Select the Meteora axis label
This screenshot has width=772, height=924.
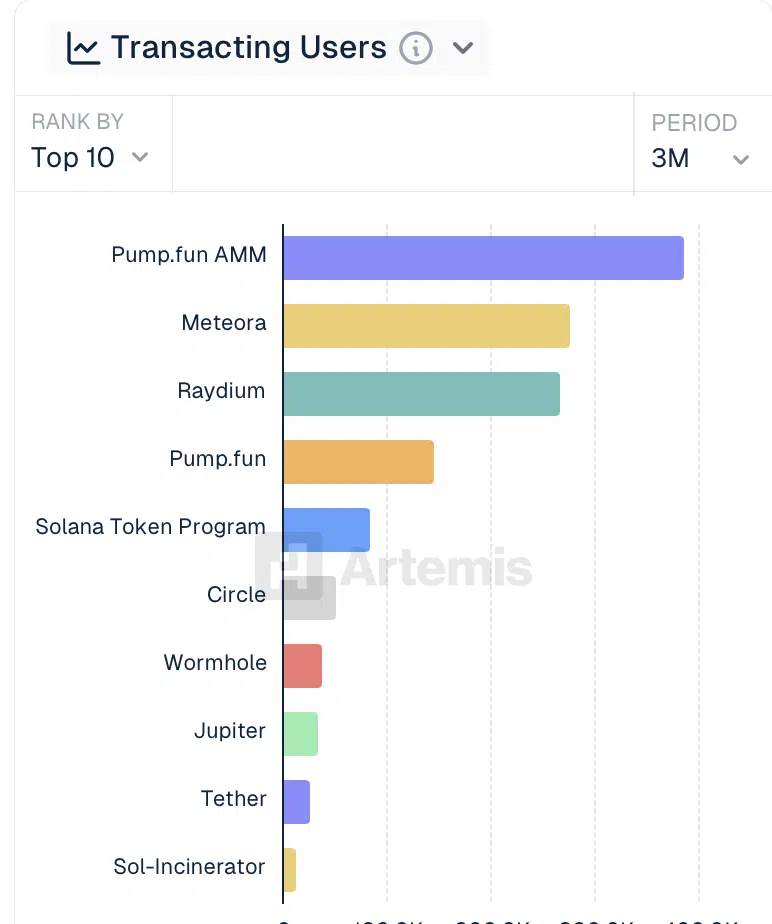[x=224, y=322]
